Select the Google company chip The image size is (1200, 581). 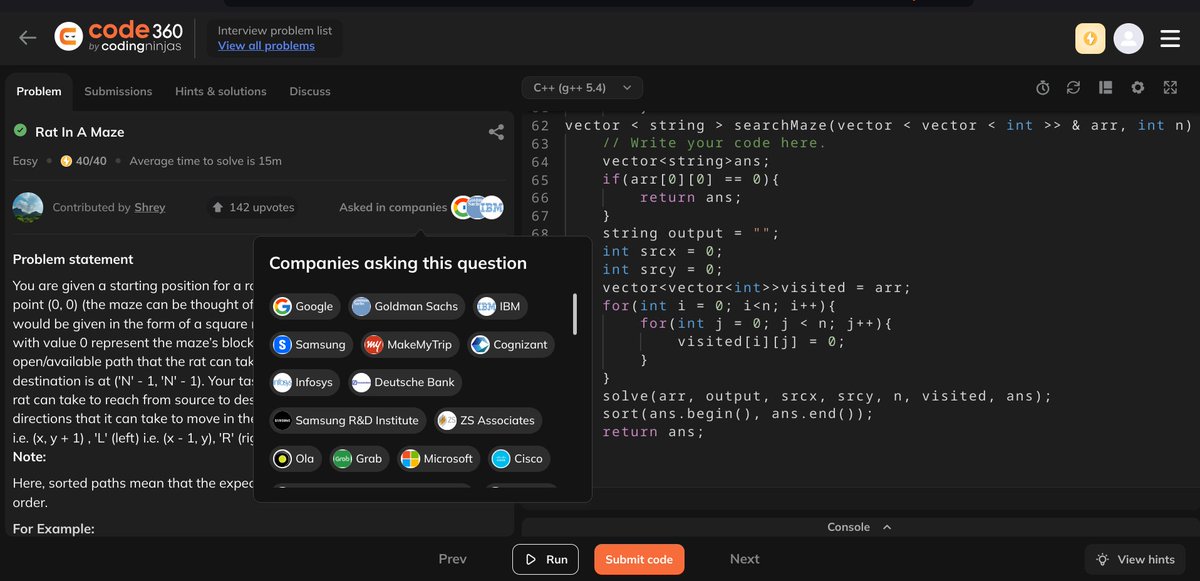point(304,306)
